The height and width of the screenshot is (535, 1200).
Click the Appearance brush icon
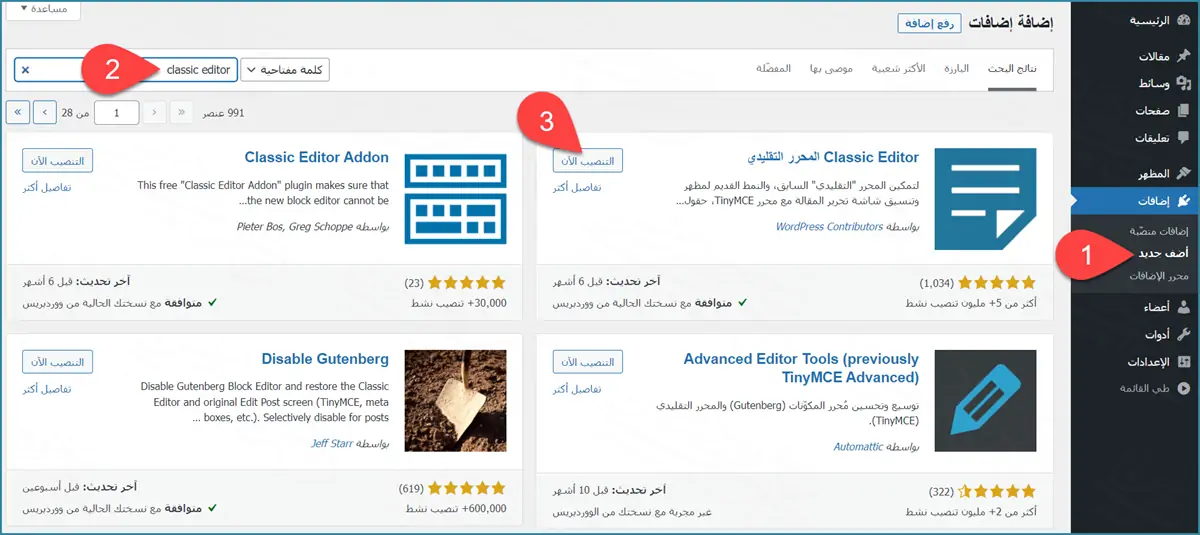tap(1184, 174)
